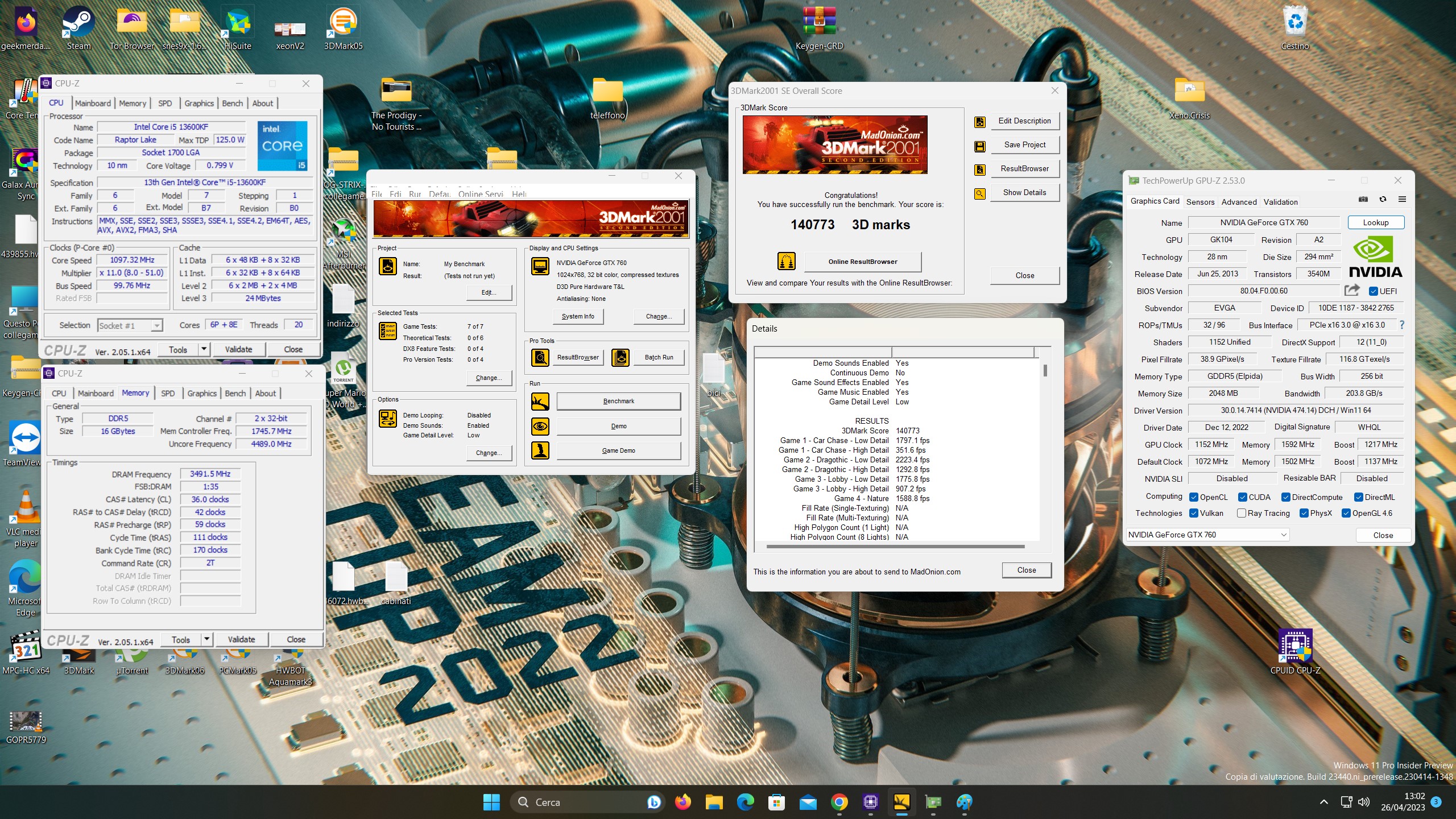Open the Memory tab in top CPU-Z
Image resolution: width=1456 pixels, height=819 pixels.
(133, 103)
